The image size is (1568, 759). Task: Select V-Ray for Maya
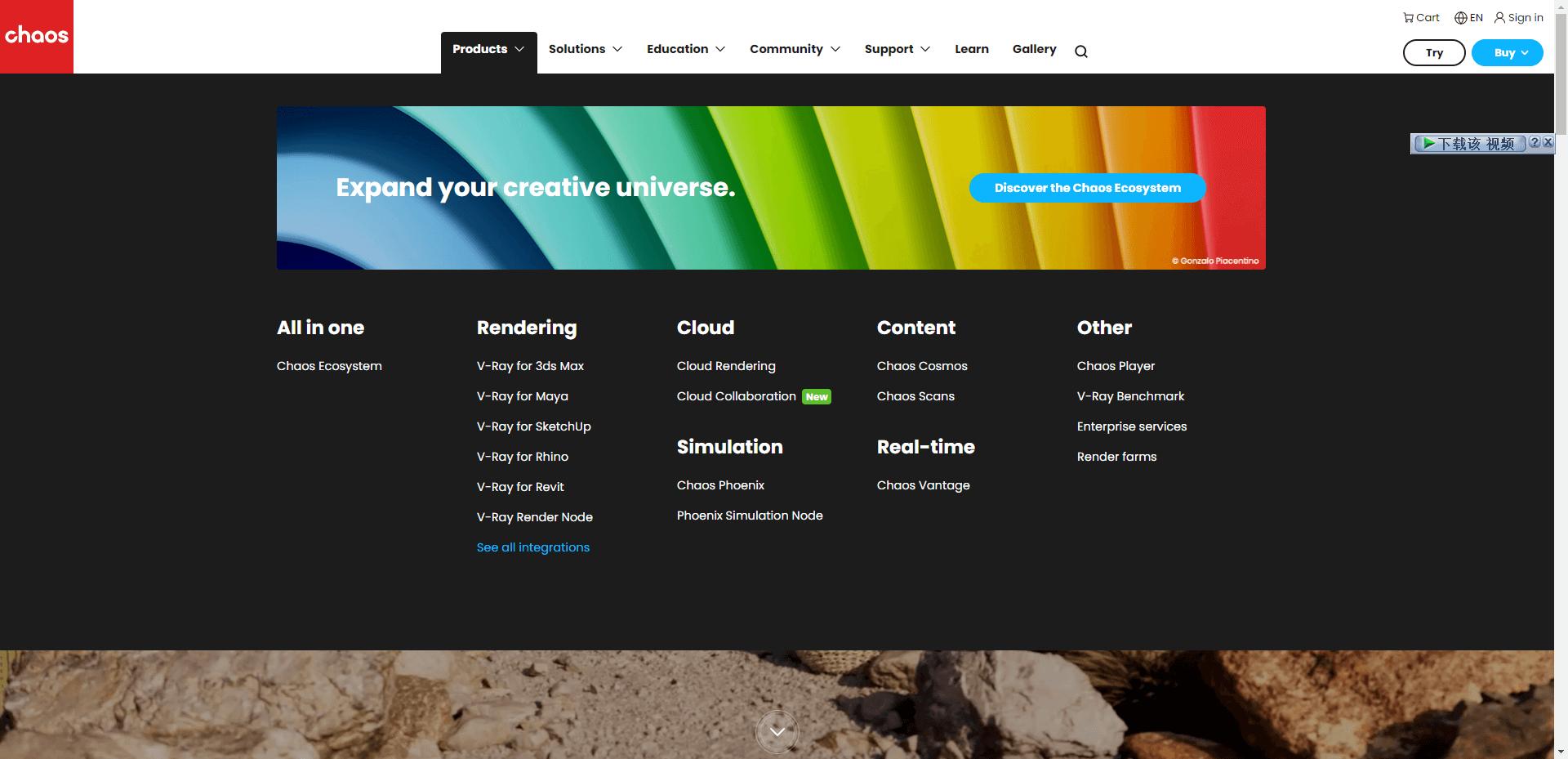point(523,396)
